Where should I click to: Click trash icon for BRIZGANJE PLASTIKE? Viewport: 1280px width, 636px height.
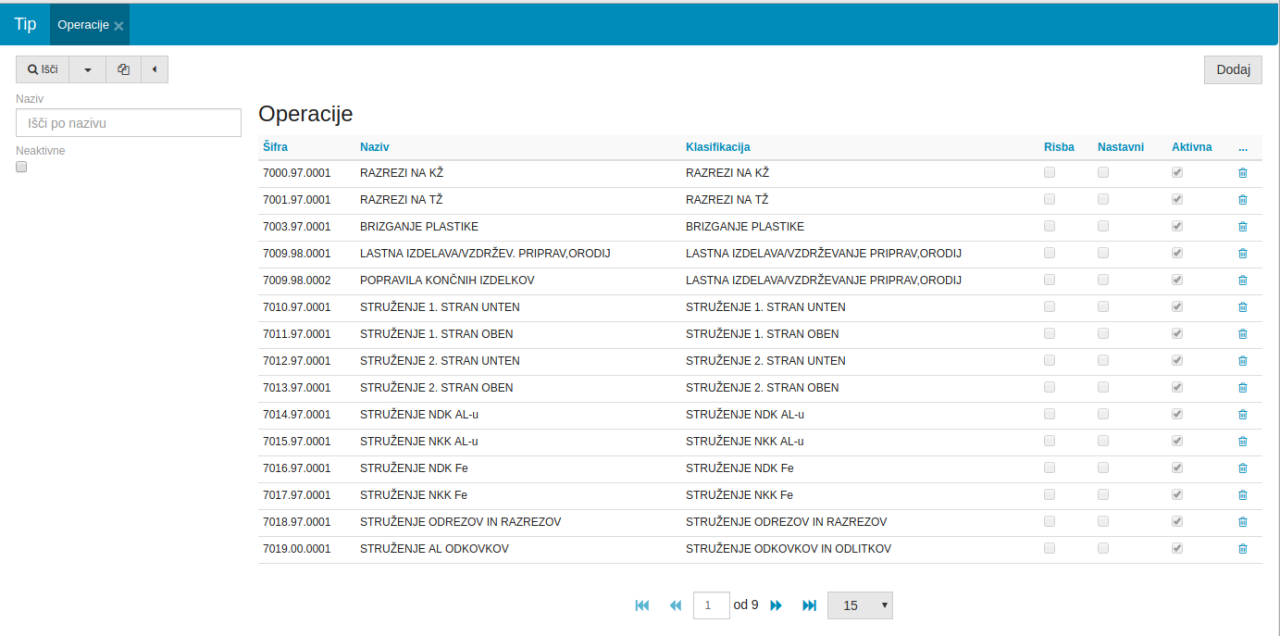point(1242,227)
